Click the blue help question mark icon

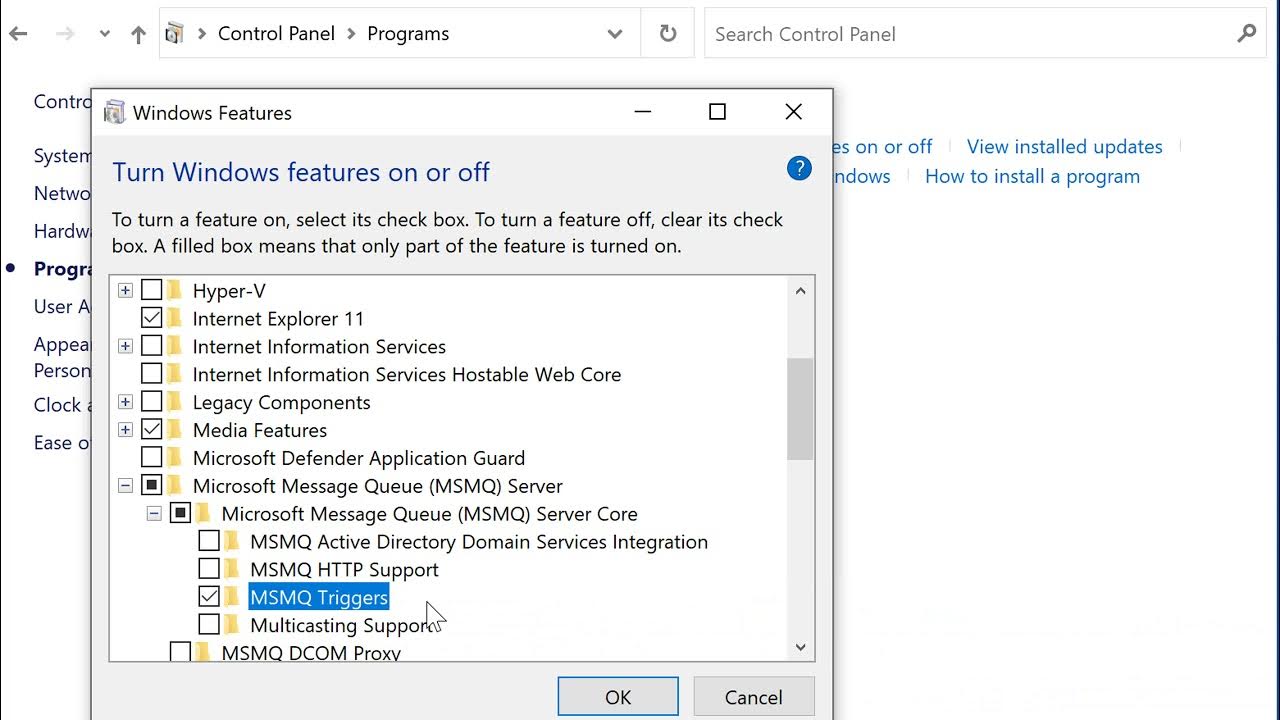(799, 168)
